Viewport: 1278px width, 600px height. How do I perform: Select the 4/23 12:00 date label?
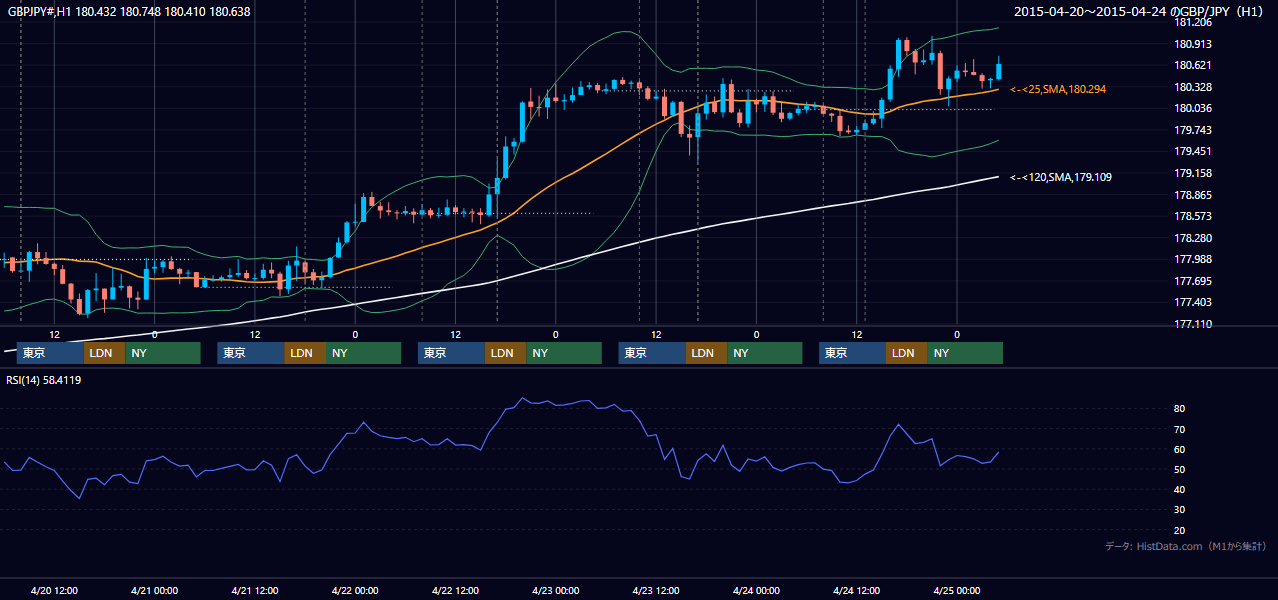[x=656, y=591]
